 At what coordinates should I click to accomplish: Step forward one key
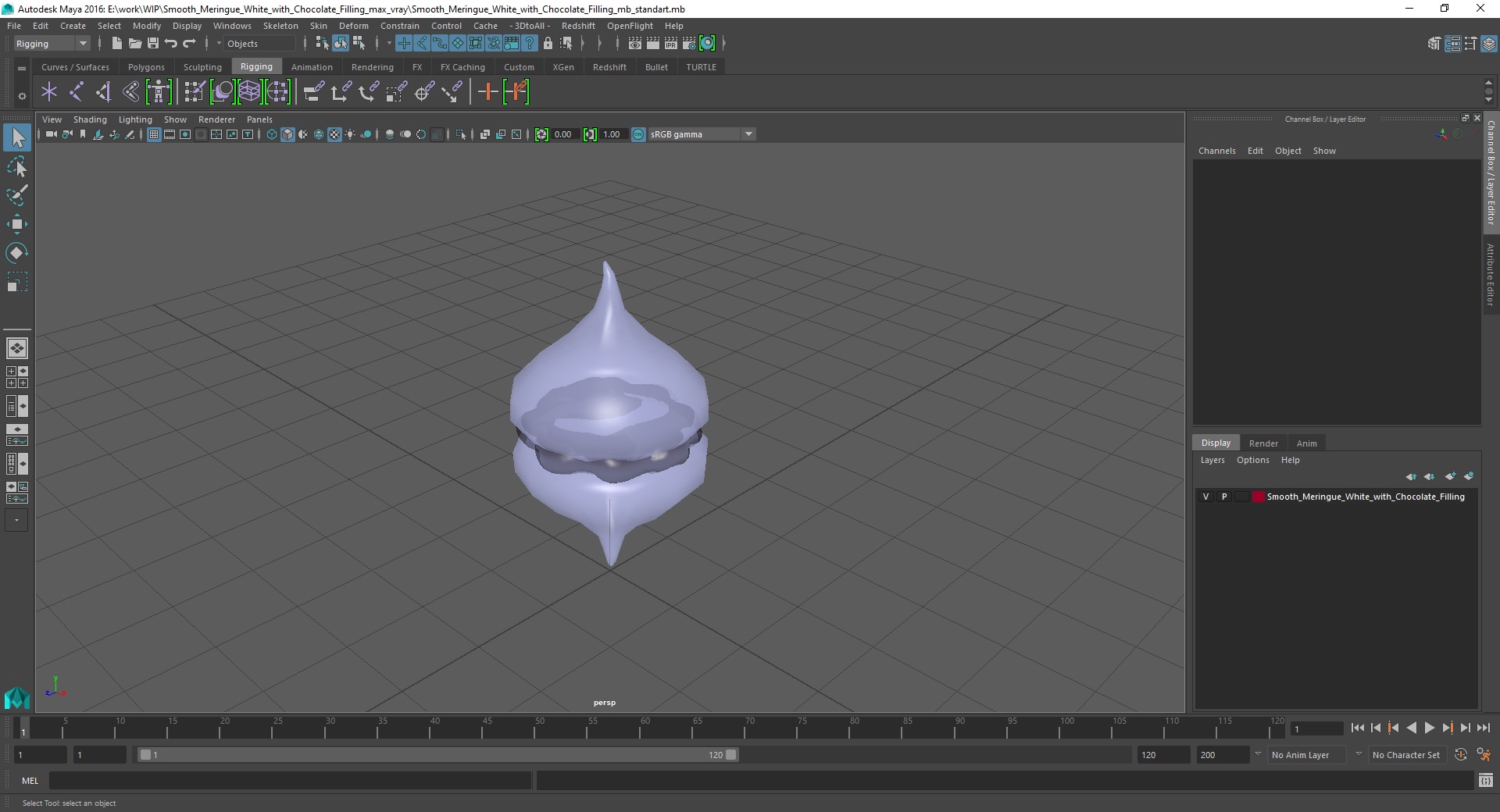(1447, 728)
